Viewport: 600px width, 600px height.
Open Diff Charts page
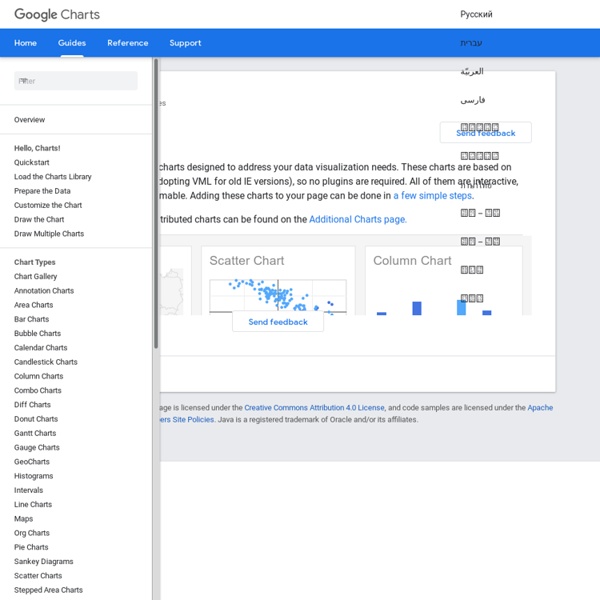pyautogui.click(x=32, y=404)
